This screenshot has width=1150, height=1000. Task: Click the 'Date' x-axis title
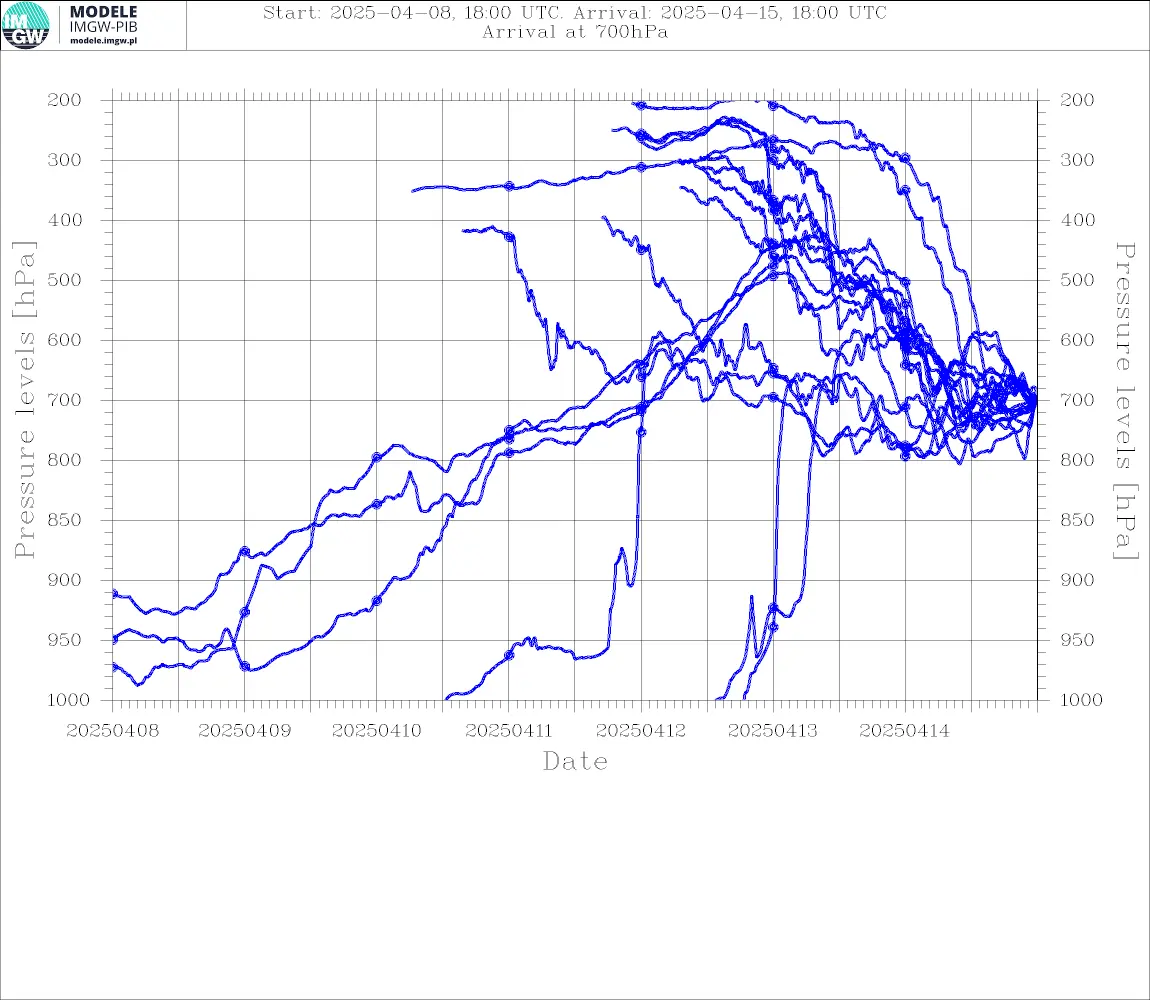coord(576,761)
